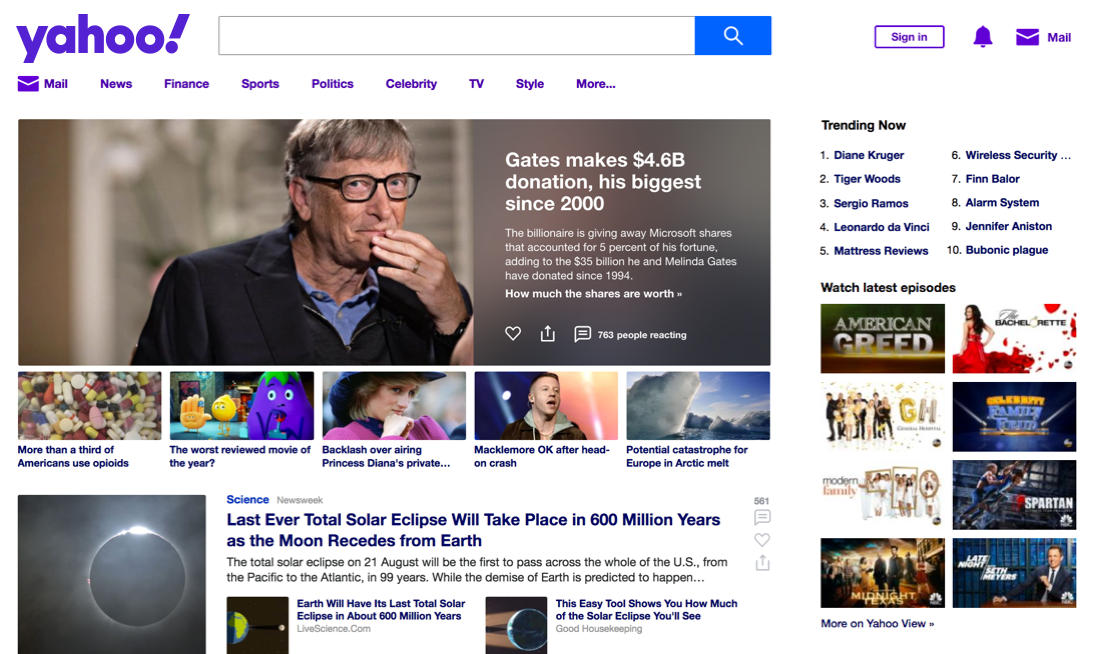Select trending topic Jennifer Aniston
The width and height of the screenshot is (1094, 654).
pos(1008,226)
